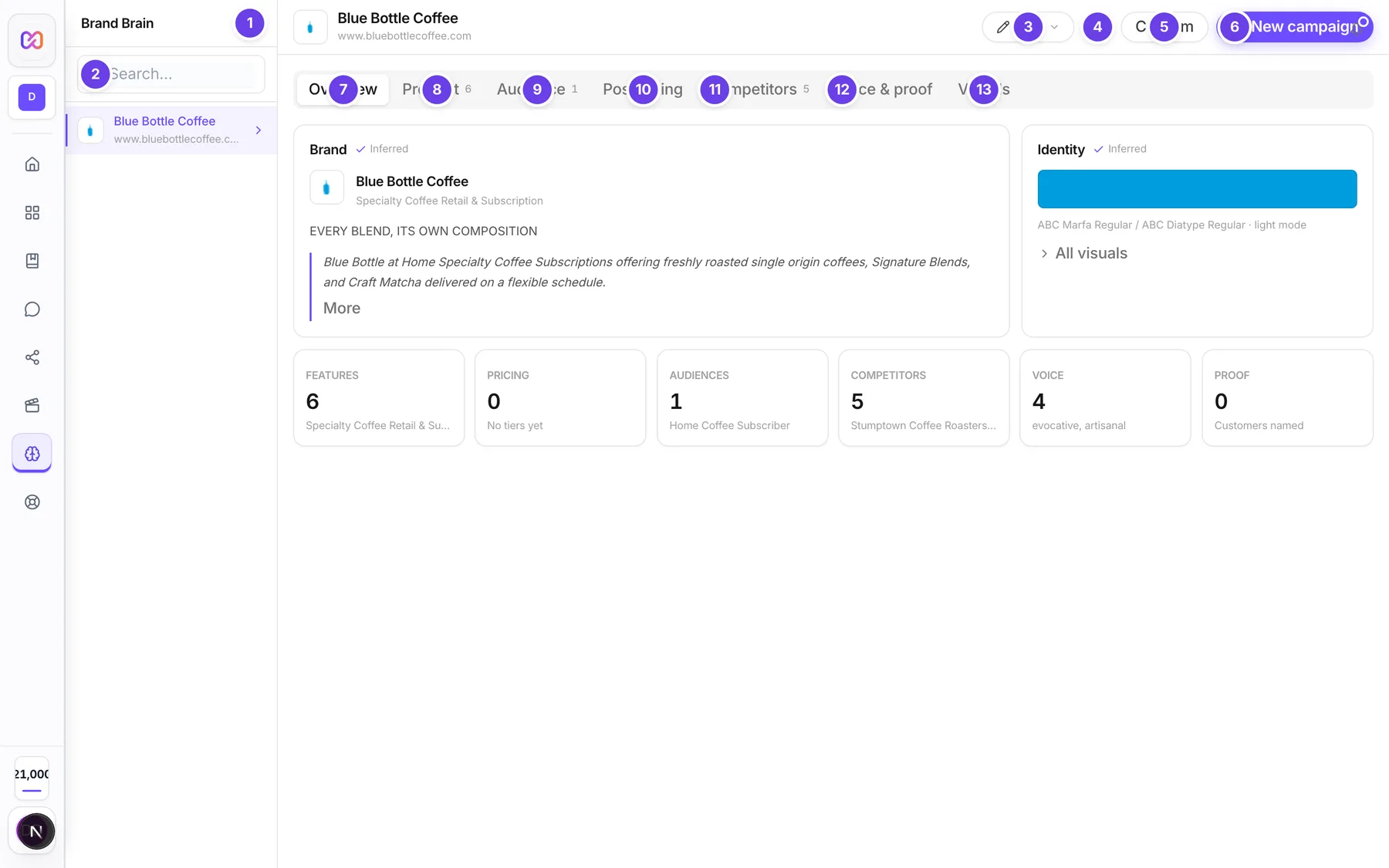Click 'Specialty Coffee Retail & Subscription' subtitle in Brand card

click(x=449, y=201)
